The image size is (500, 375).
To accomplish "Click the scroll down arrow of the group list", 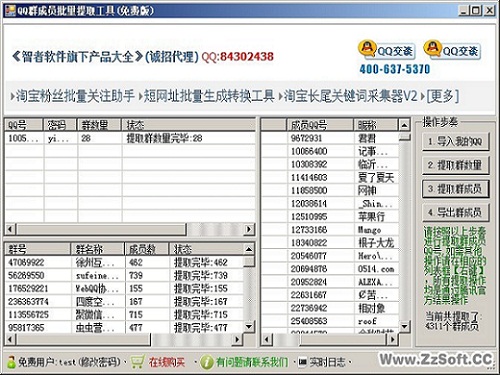I will (249, 326).
